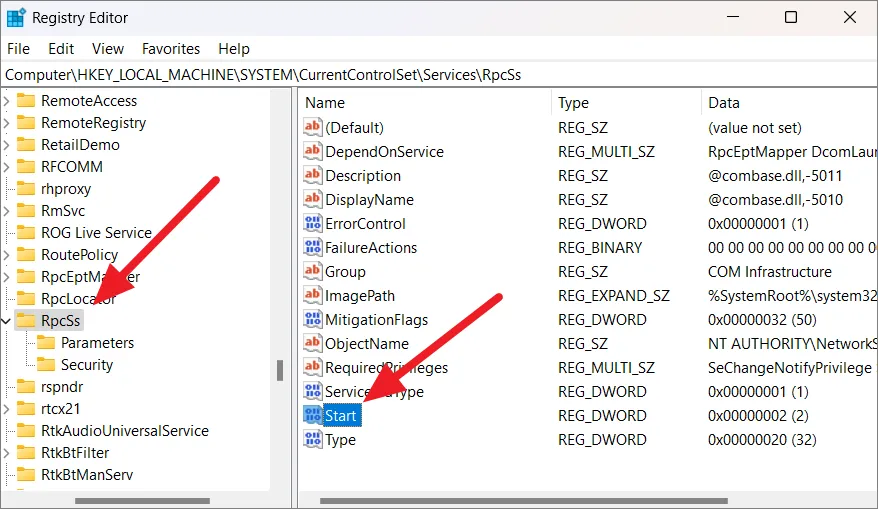Click the FailureActions binary value icon
Screen dimensions: 878x509
tap(312, 248)
